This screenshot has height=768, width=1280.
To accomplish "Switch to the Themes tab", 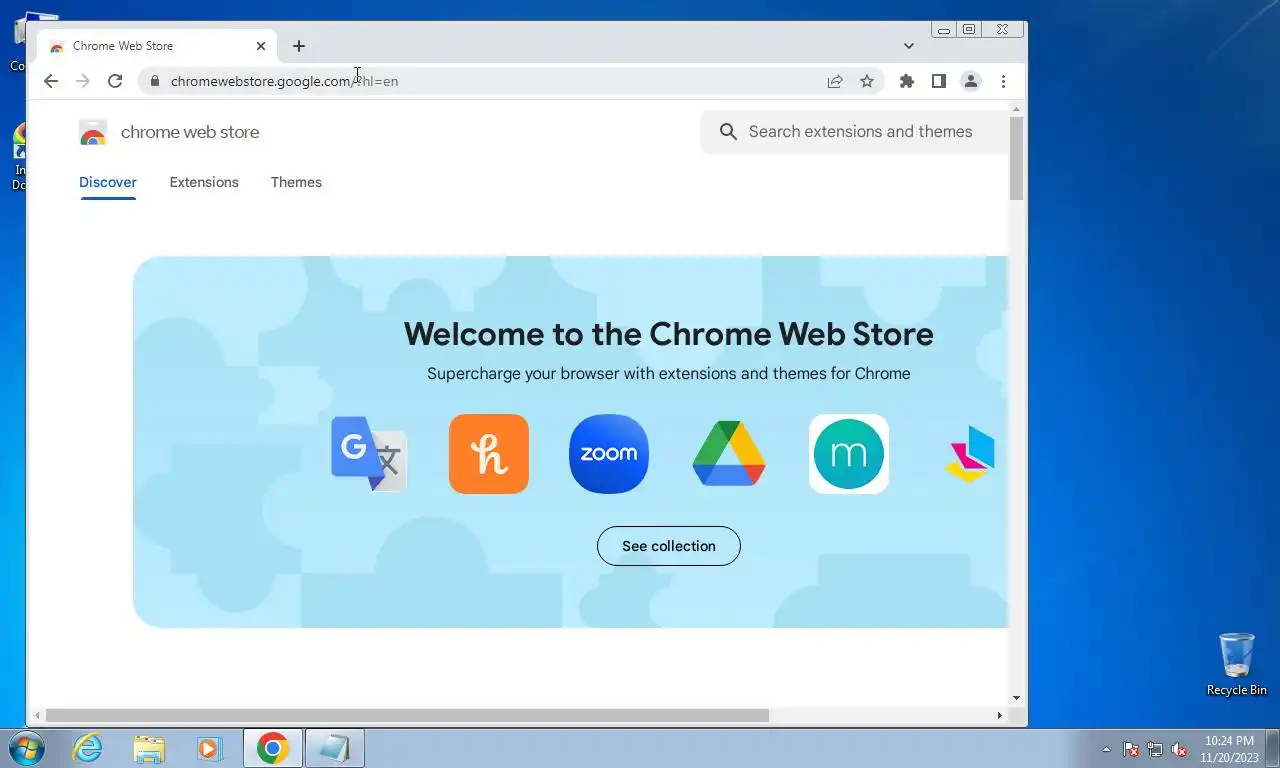I will [296, 182].
